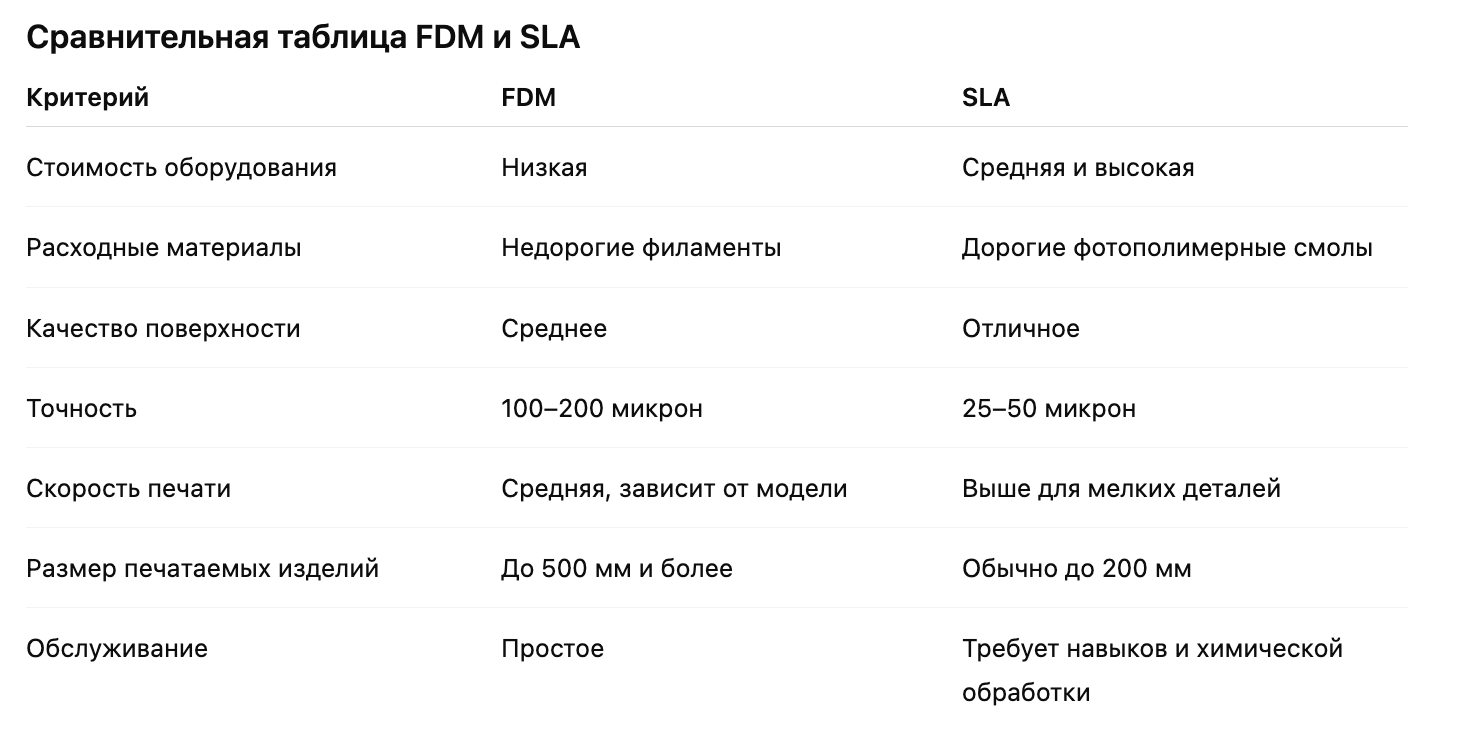Image resolution: width=1464 pixels, height=737 pixels.
Task: Click the 'Обслуживание' row label
Action: pos(117,648)
